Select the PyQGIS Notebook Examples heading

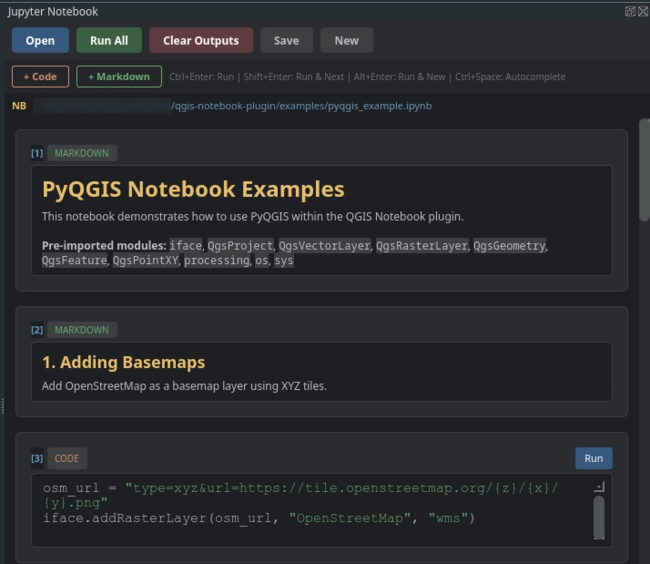point(193,189)
